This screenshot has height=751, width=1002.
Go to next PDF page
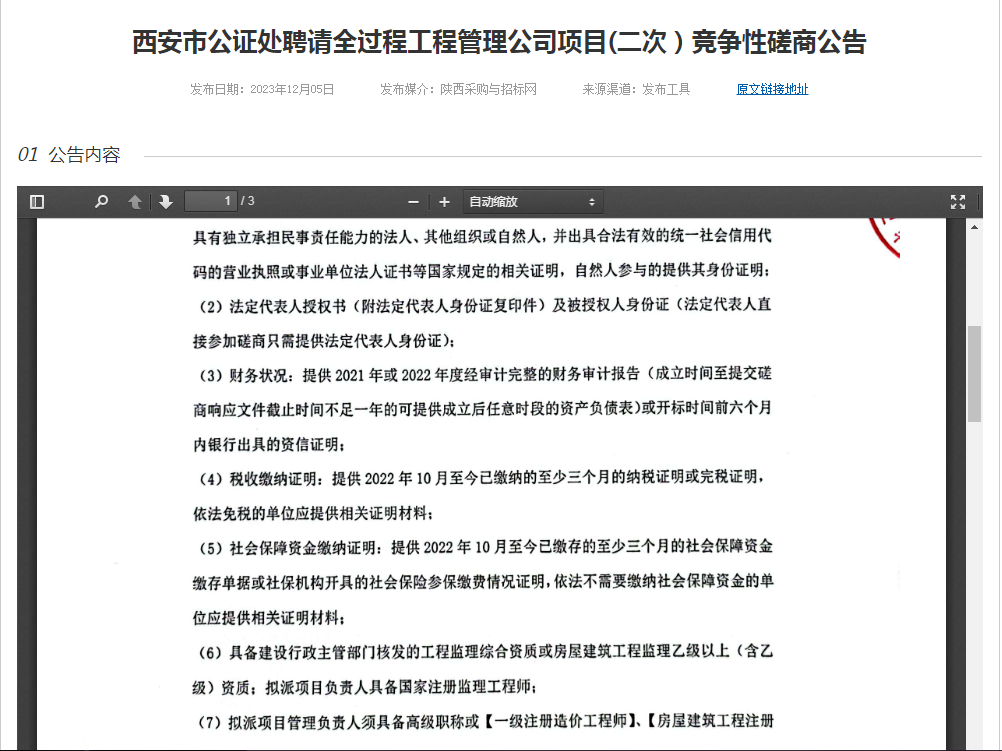[166, 202]
